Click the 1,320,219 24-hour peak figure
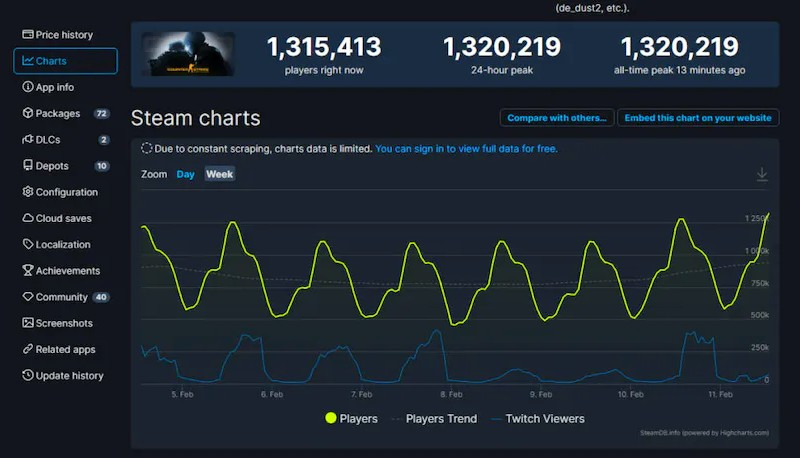Image resolution: width=800 pixels, height=458 pixels. 502,47
